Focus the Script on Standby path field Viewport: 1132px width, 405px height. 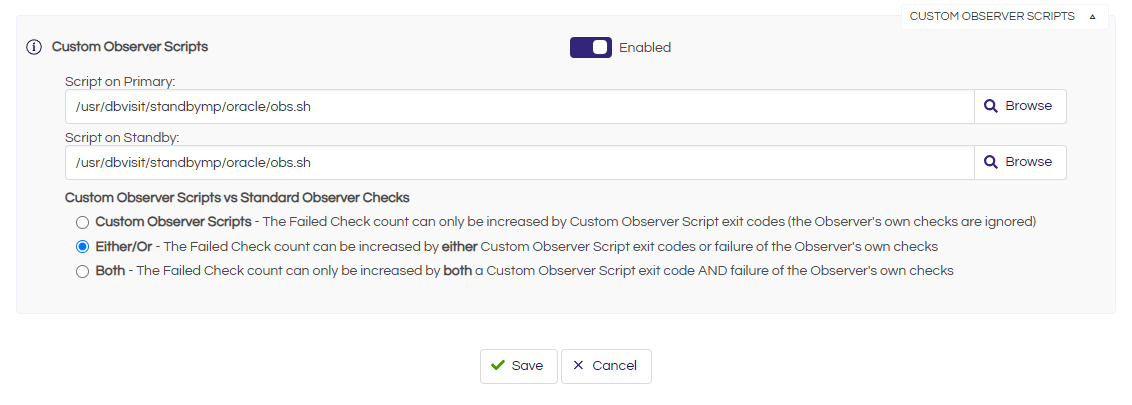coord(520,162)
